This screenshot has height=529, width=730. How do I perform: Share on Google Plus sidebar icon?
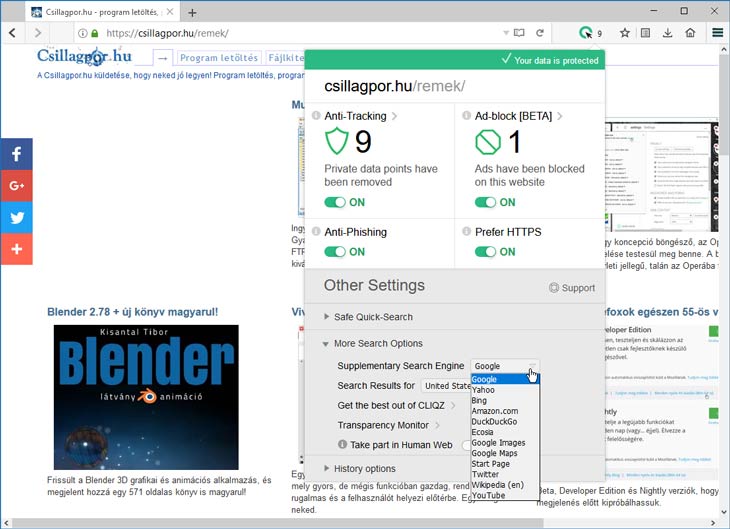point(17,185)
